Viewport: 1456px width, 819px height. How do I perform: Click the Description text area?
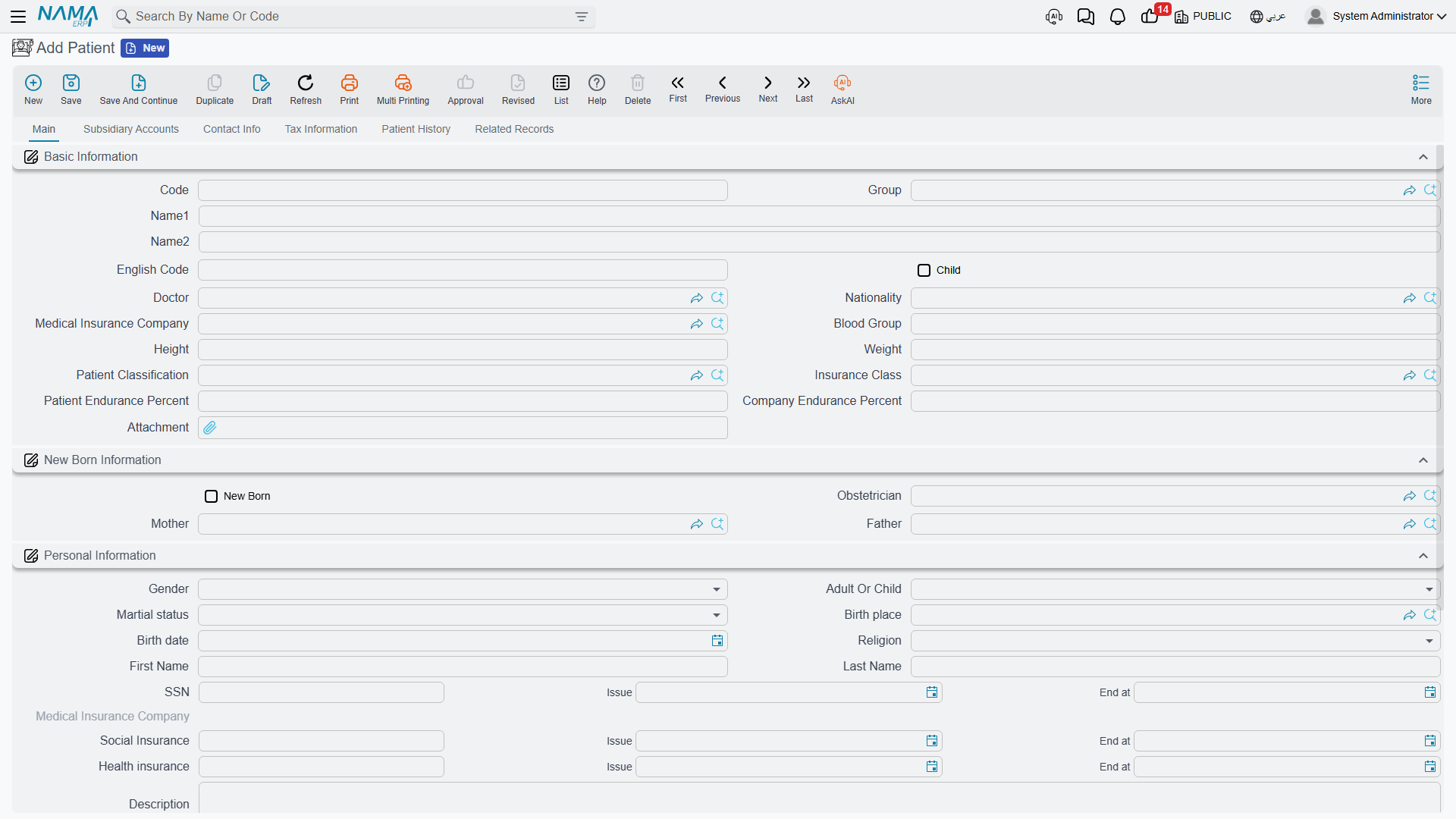(819, 798)
